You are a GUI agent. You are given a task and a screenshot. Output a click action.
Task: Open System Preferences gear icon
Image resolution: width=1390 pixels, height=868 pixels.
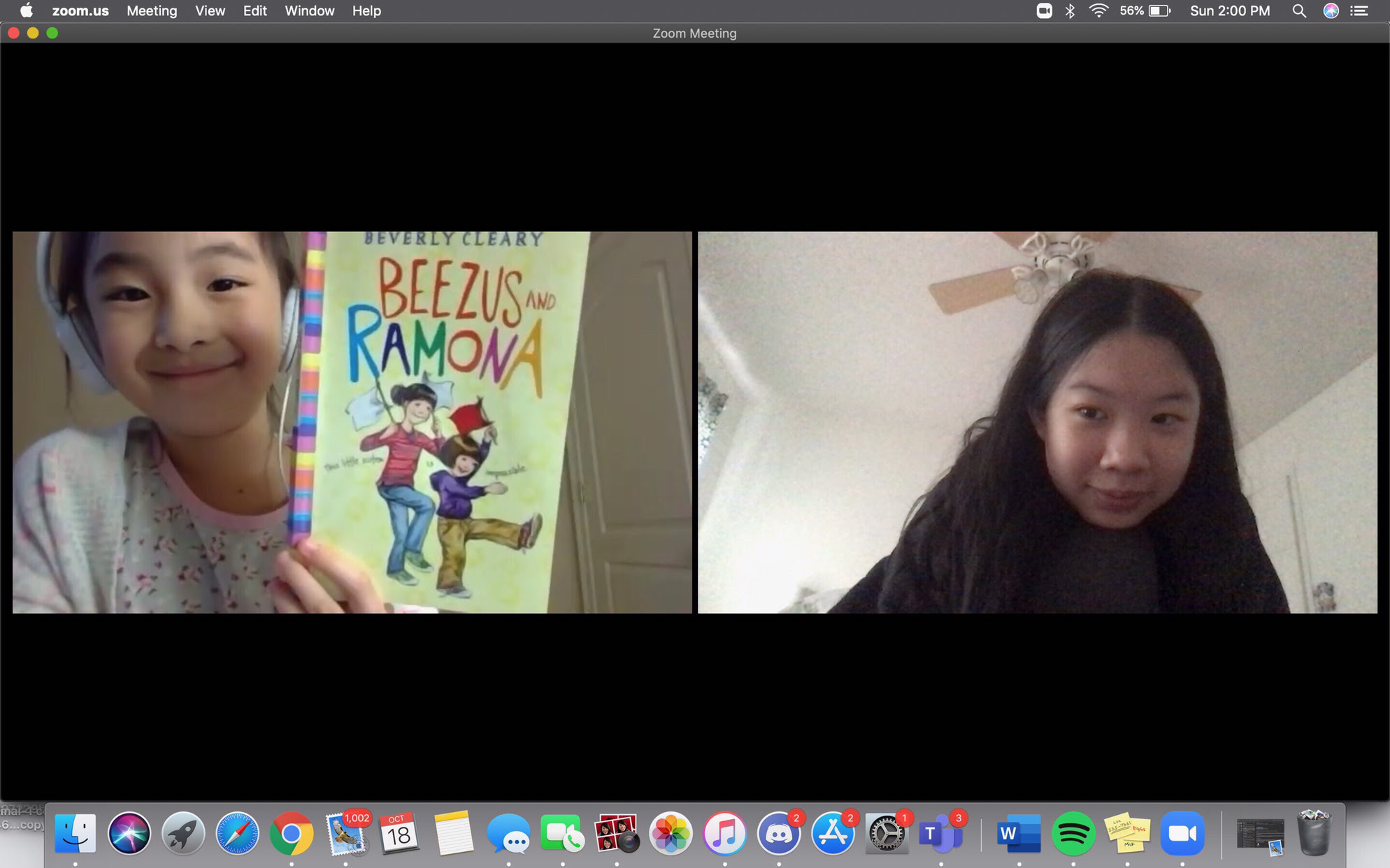887,833
